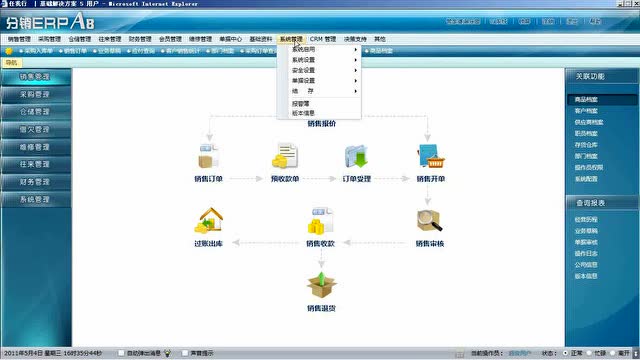Viewport: 640px width, 360px height.
Task: Select 维修管理 in the left sidebar
Action: click(35, 147)
